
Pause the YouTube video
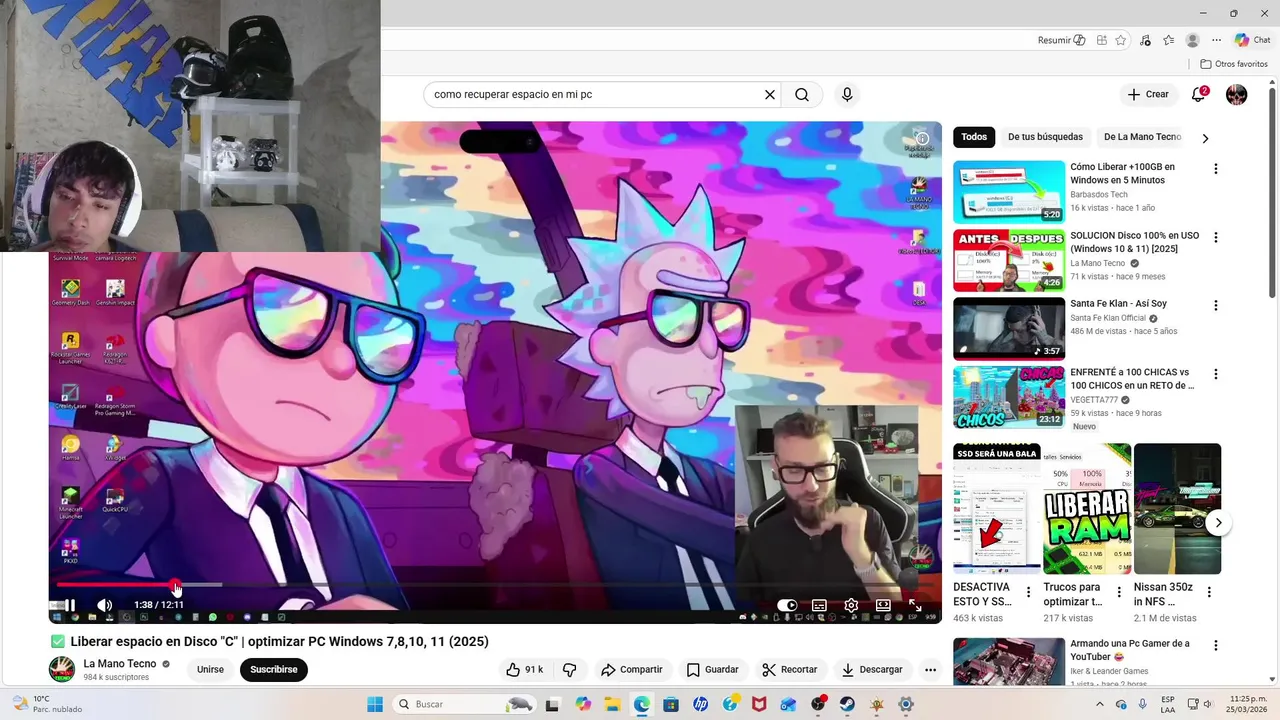(70, 605)
